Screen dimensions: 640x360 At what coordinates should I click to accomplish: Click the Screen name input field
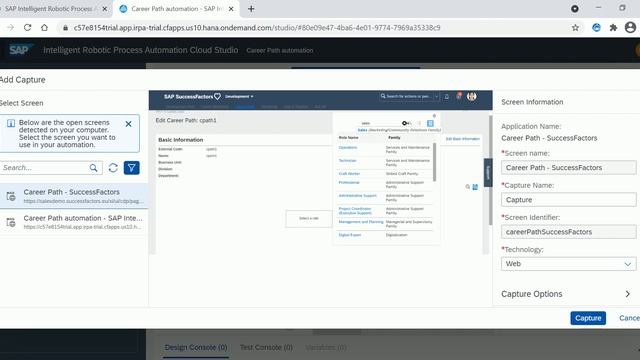[x=568, y=168]
